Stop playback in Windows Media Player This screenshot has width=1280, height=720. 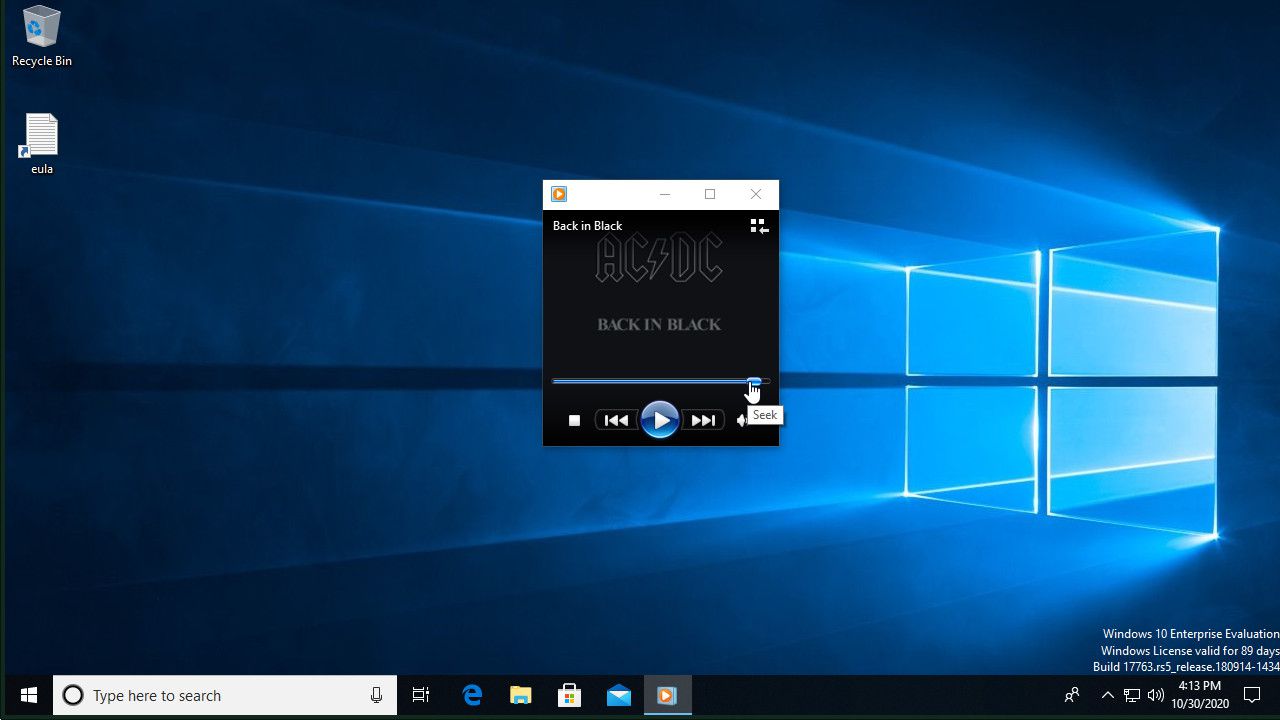(x=574, y=421)
